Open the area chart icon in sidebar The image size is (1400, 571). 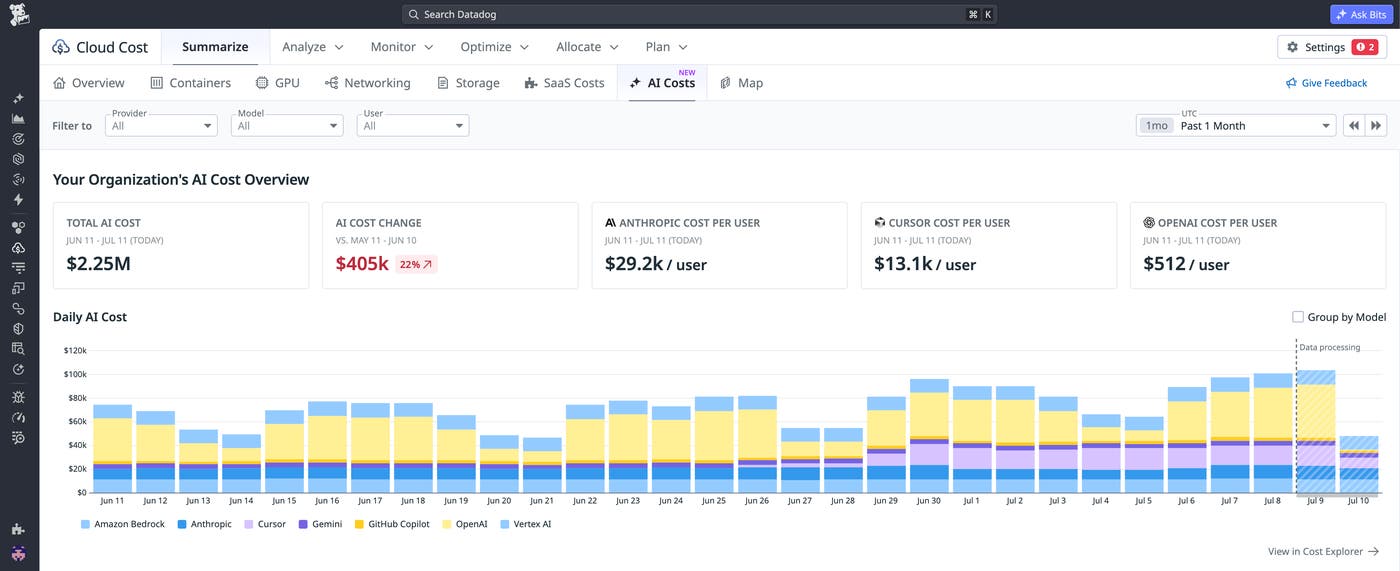[x=18, y=119]
